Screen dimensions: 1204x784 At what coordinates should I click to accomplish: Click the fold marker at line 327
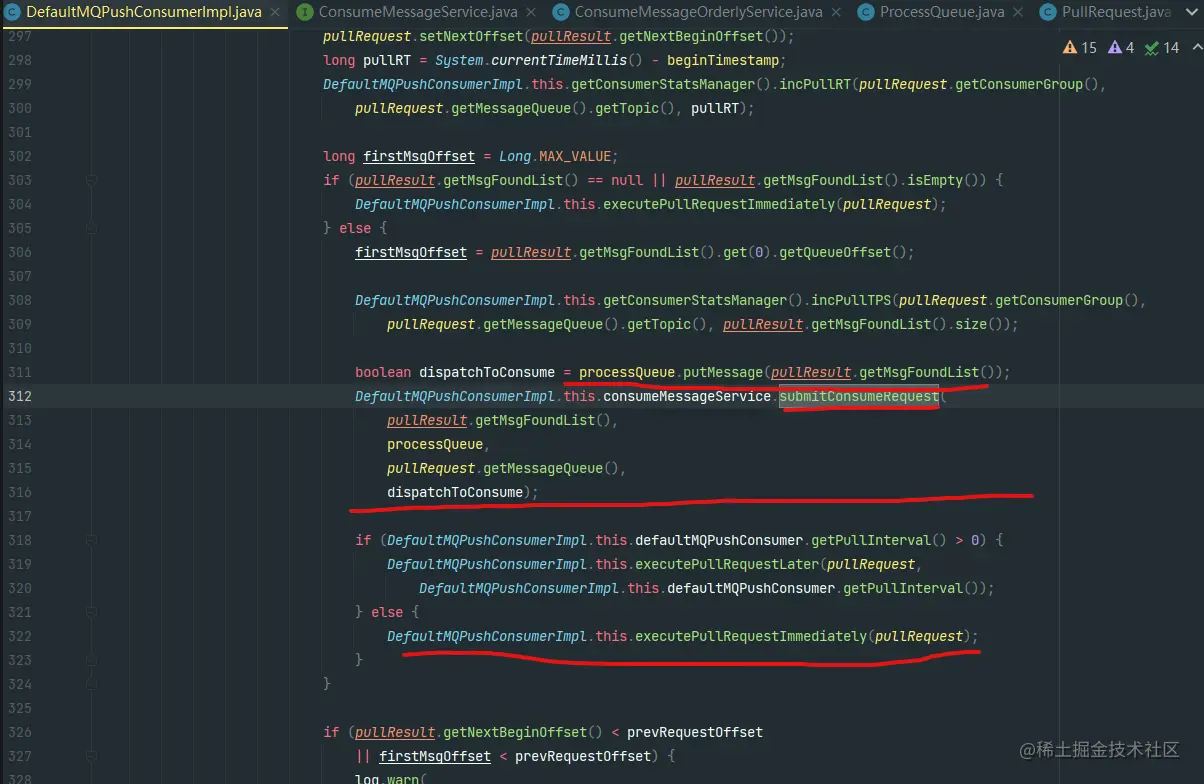91,756
